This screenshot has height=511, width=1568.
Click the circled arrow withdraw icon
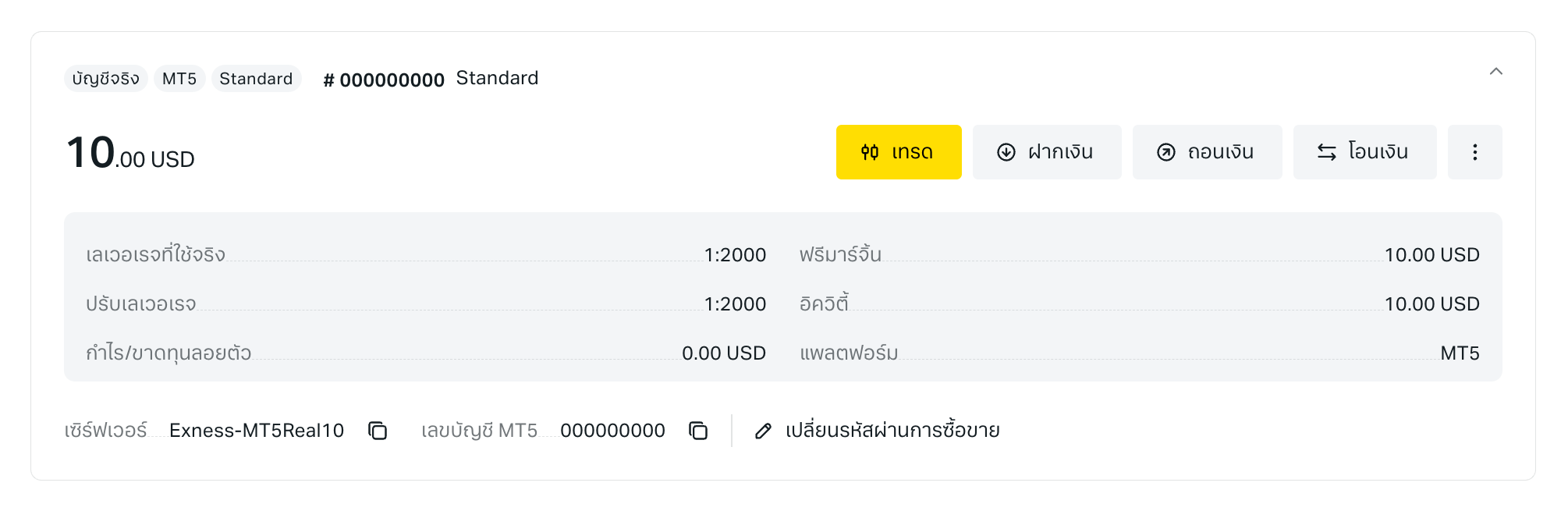point(1165,152)
